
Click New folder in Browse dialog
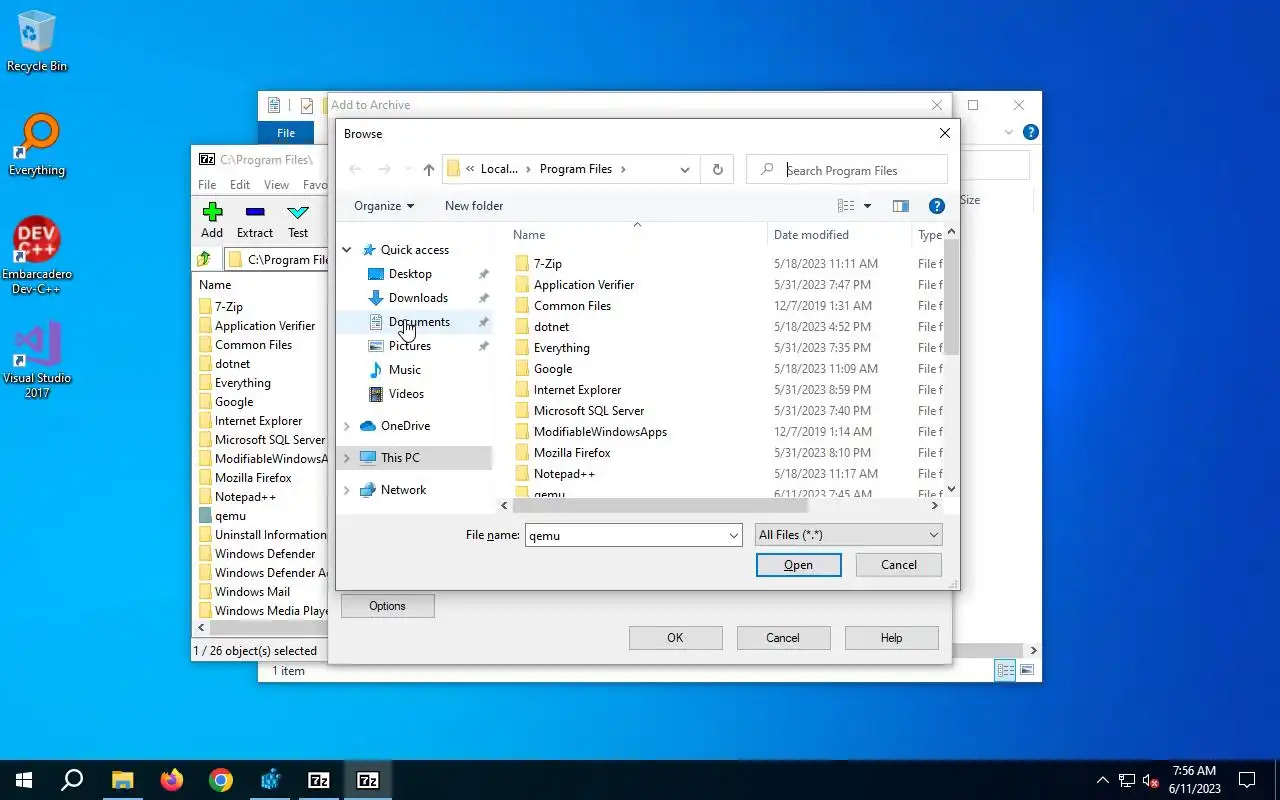[474, 206]
